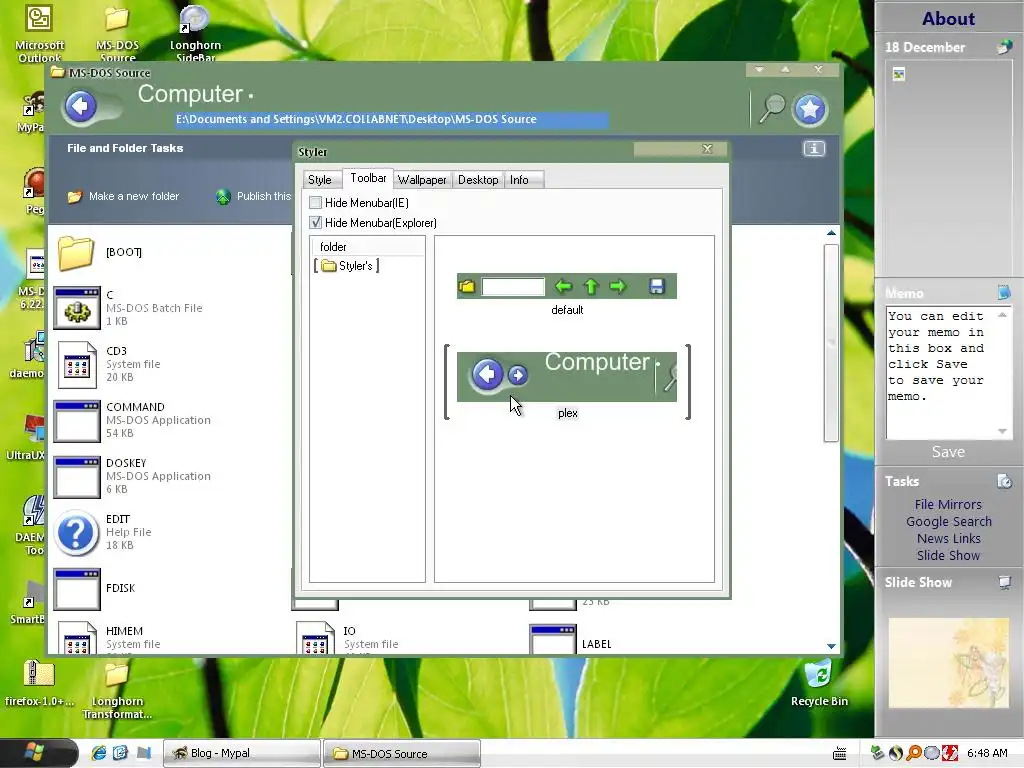Open the Windows Start button

click(x=39, y=753)
